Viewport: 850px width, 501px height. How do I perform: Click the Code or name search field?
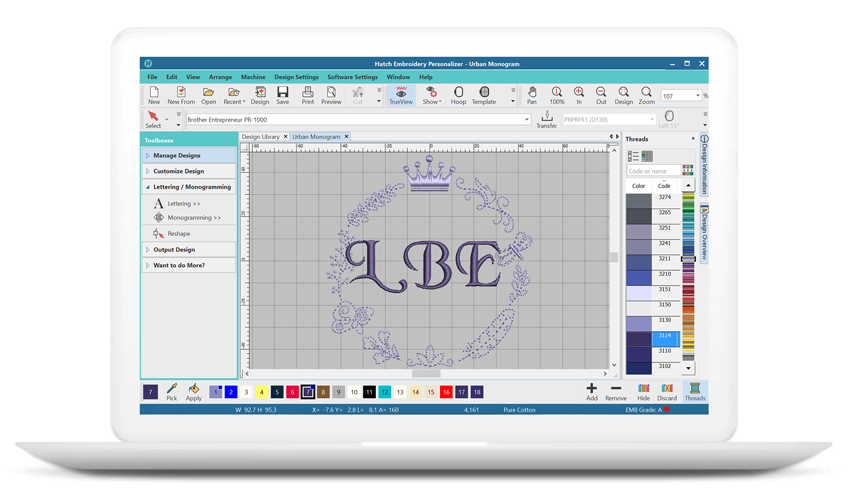pyautogui.click(x=653, y=171)
